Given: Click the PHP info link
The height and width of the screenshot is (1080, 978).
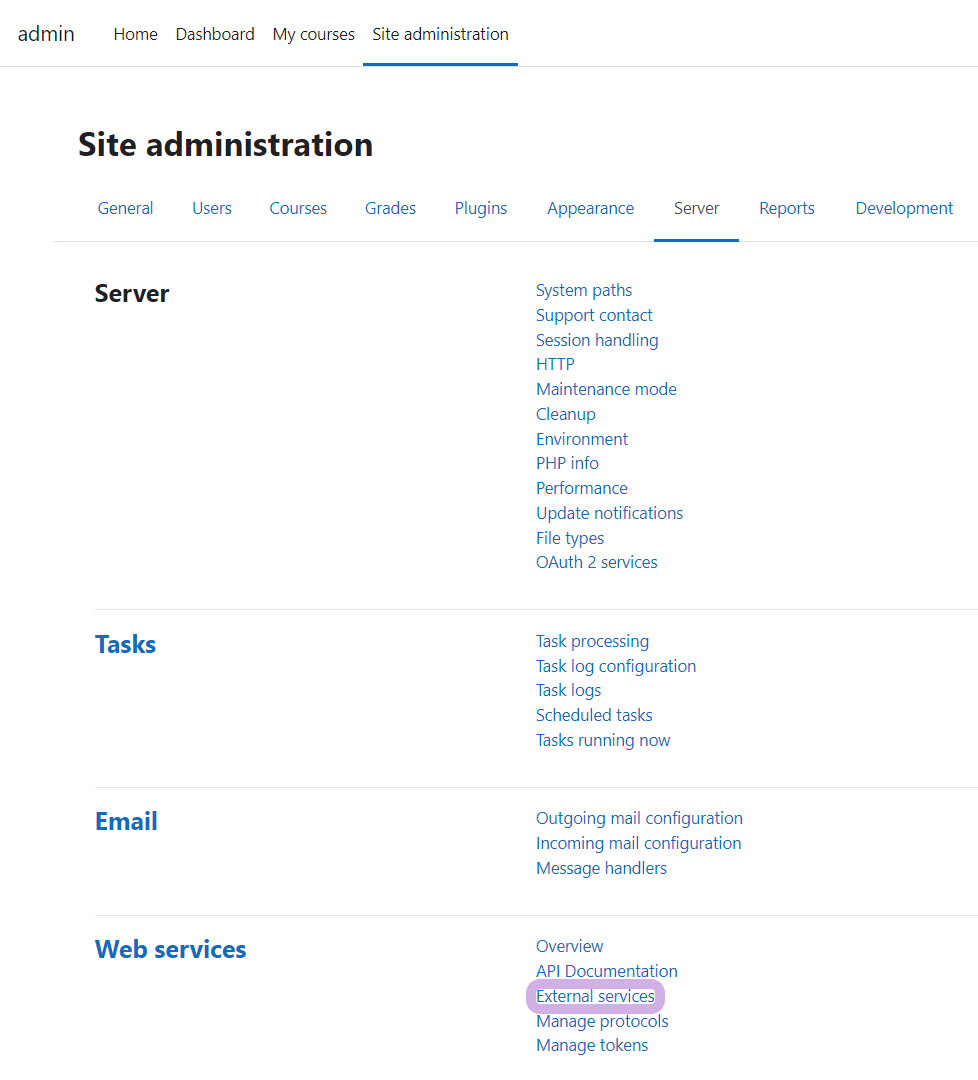Looking at the screenshot, I should pos(567,463).
